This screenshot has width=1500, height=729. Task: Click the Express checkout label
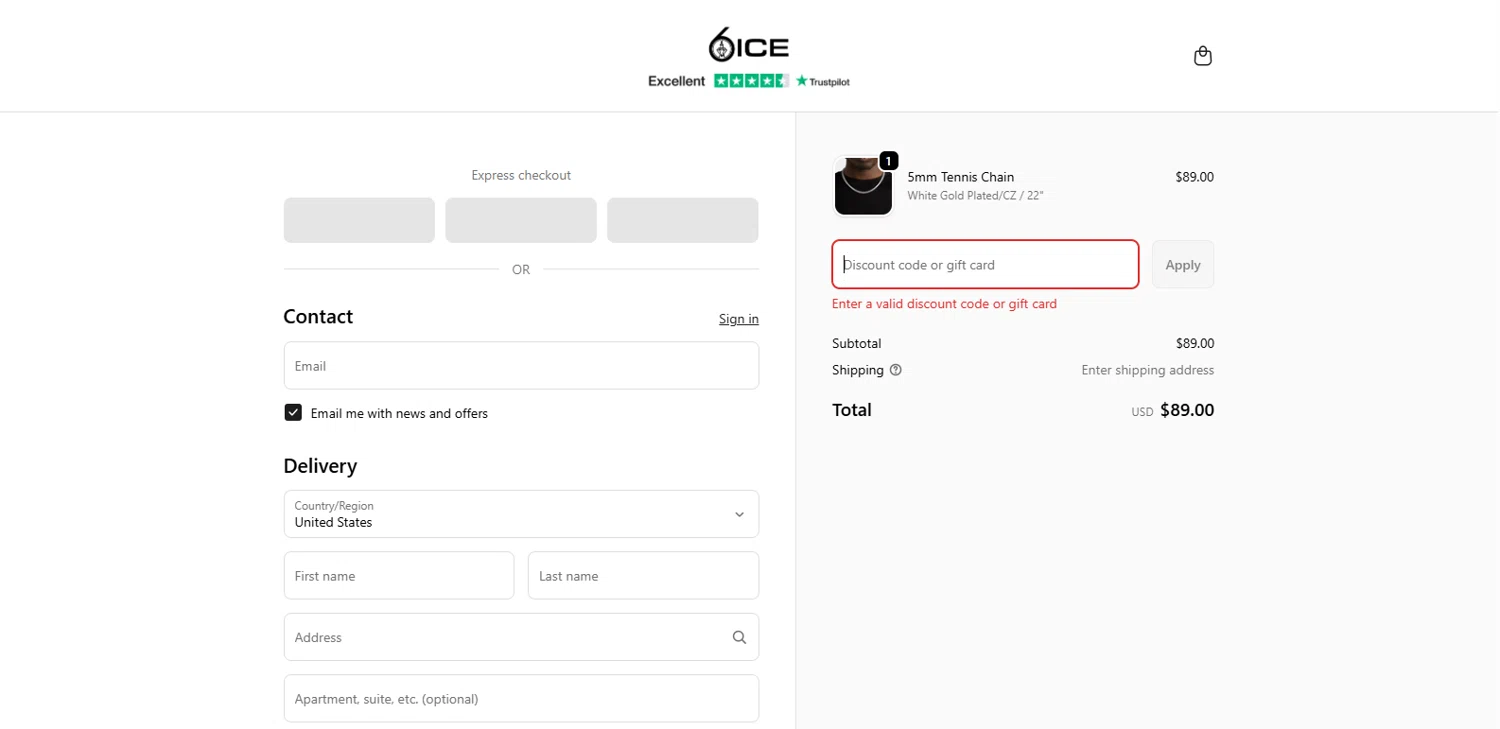(x=521, y=175)
